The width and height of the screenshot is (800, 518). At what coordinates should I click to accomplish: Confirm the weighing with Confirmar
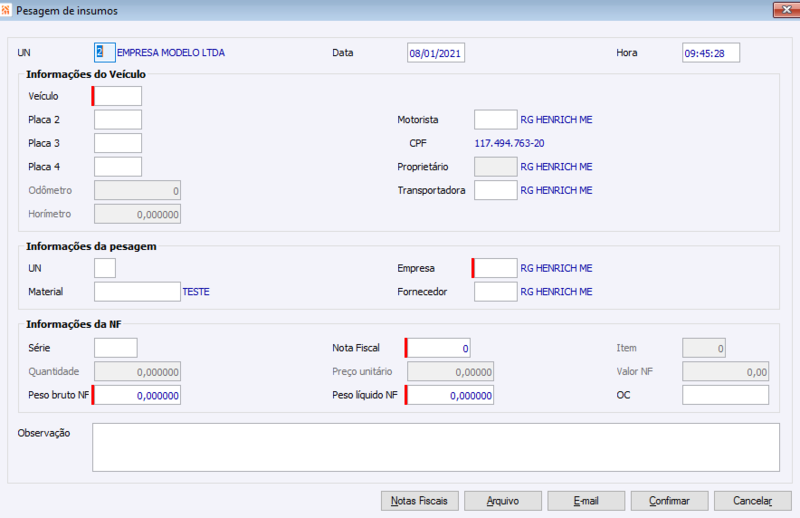click(669, 501)
